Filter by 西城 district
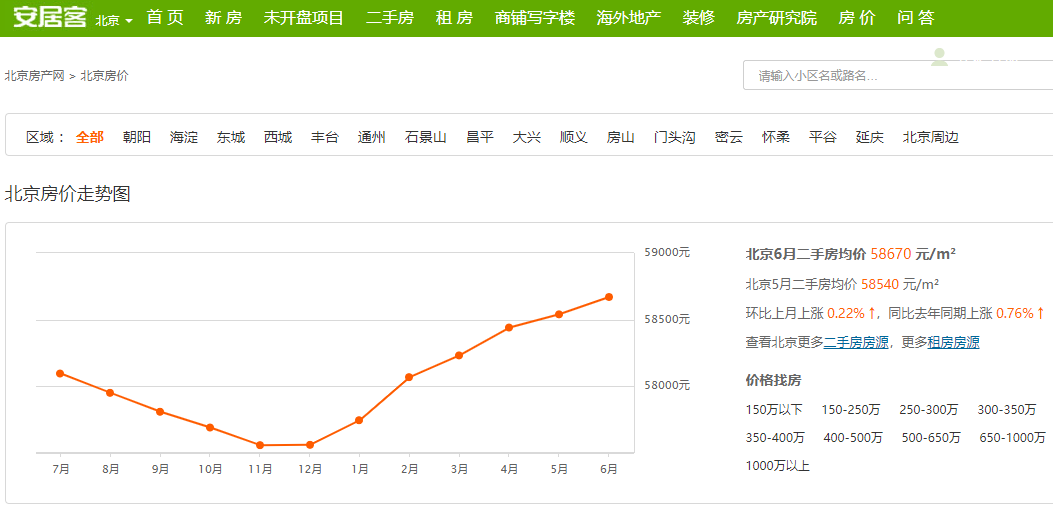The height and width of the screenshot is (505, 1053). [x=278, y=138]
